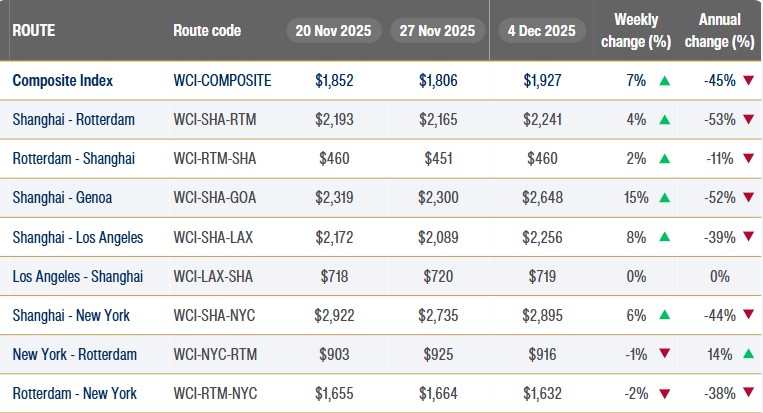The image size is (763, 413).
Task: Select the 4 Dec 2025 date pill
Action: (543, 30)
